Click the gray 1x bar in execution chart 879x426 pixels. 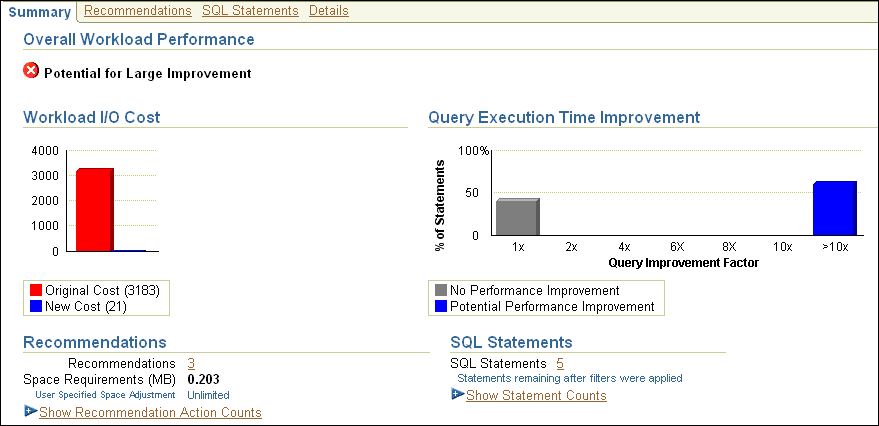pyautogui.click(x=517, y=216)
